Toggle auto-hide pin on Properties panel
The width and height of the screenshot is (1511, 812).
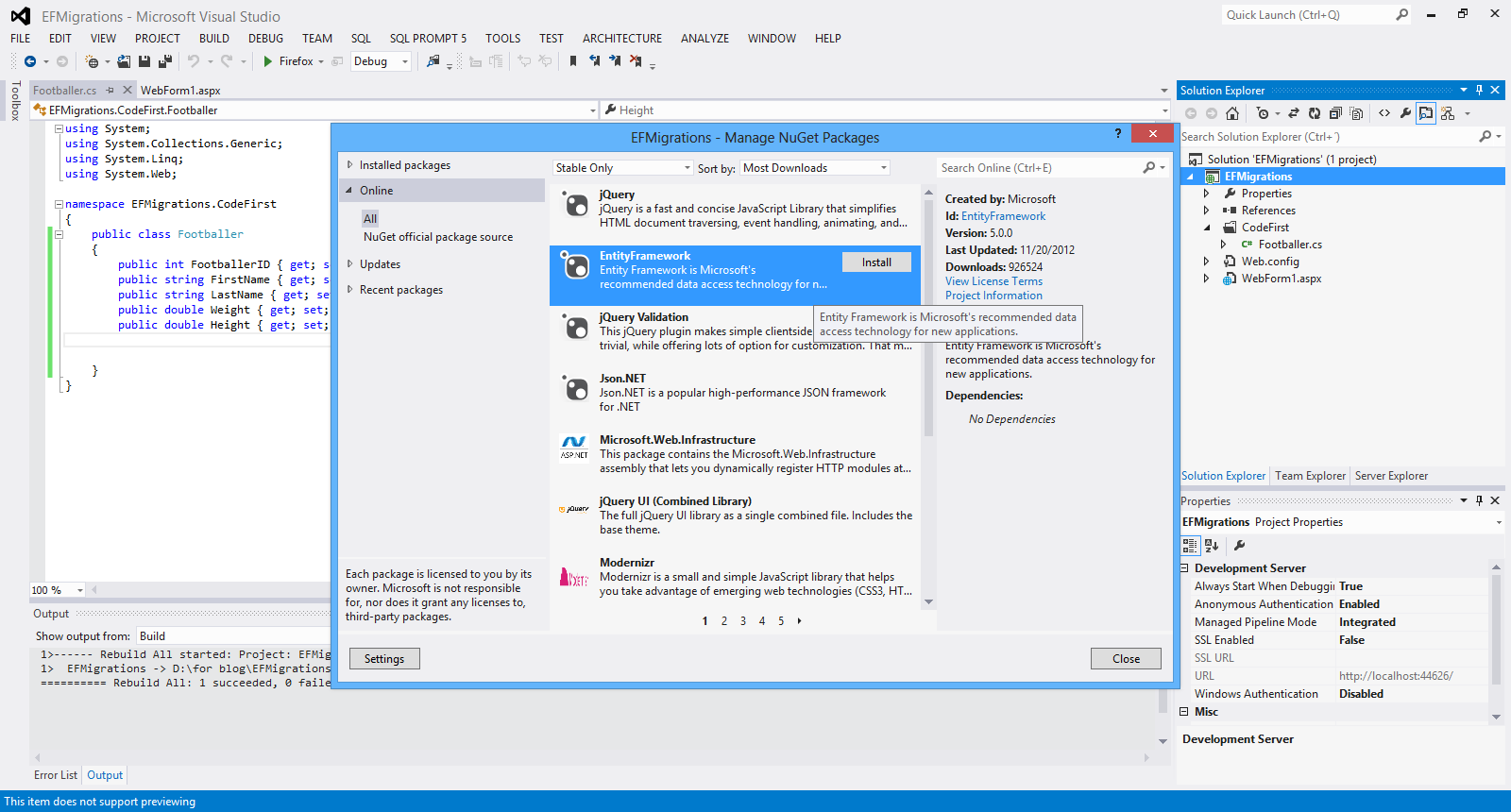click(1479, 500)
